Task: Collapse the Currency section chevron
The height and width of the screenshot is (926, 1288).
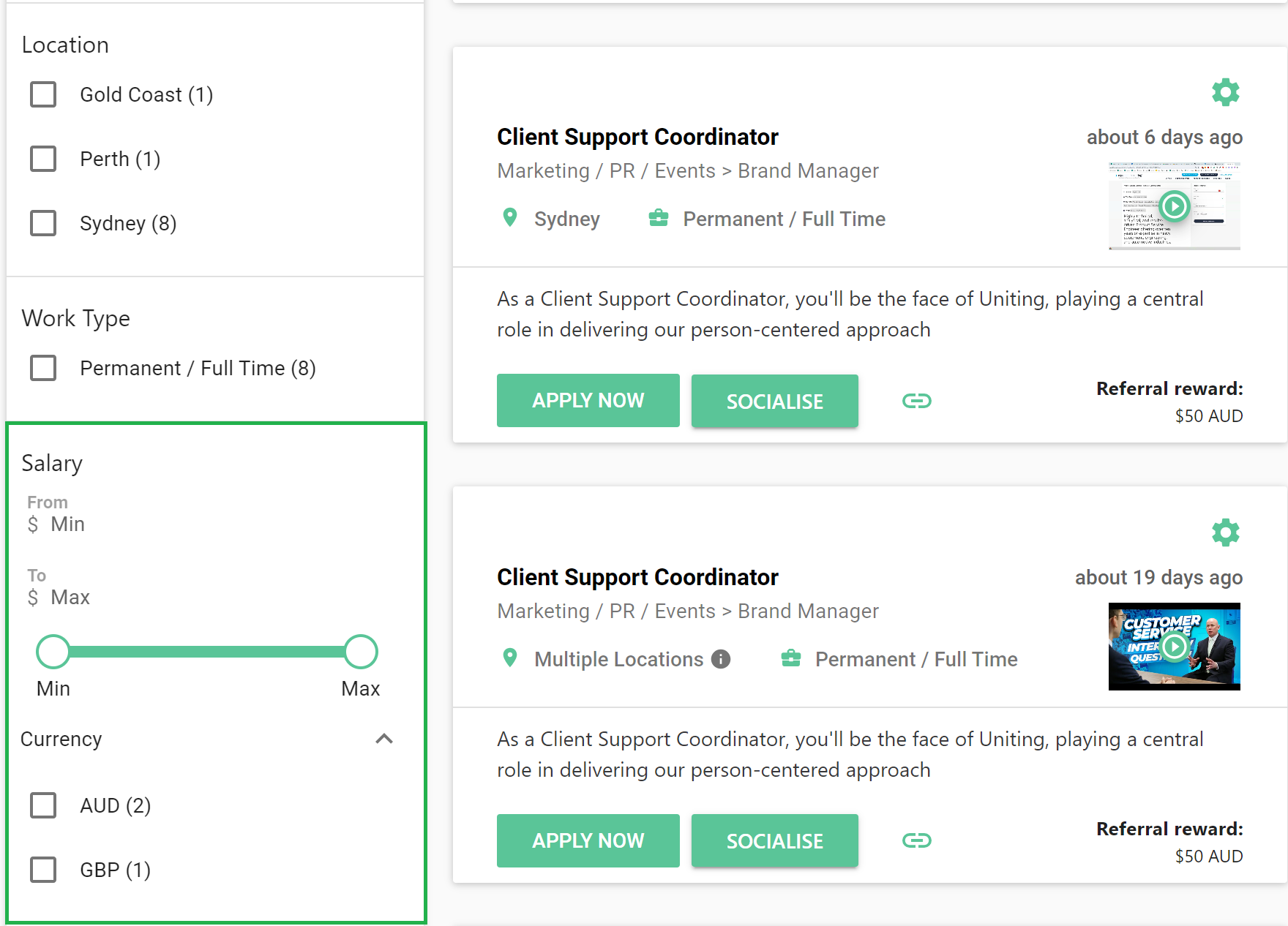Action: [384, 739]
